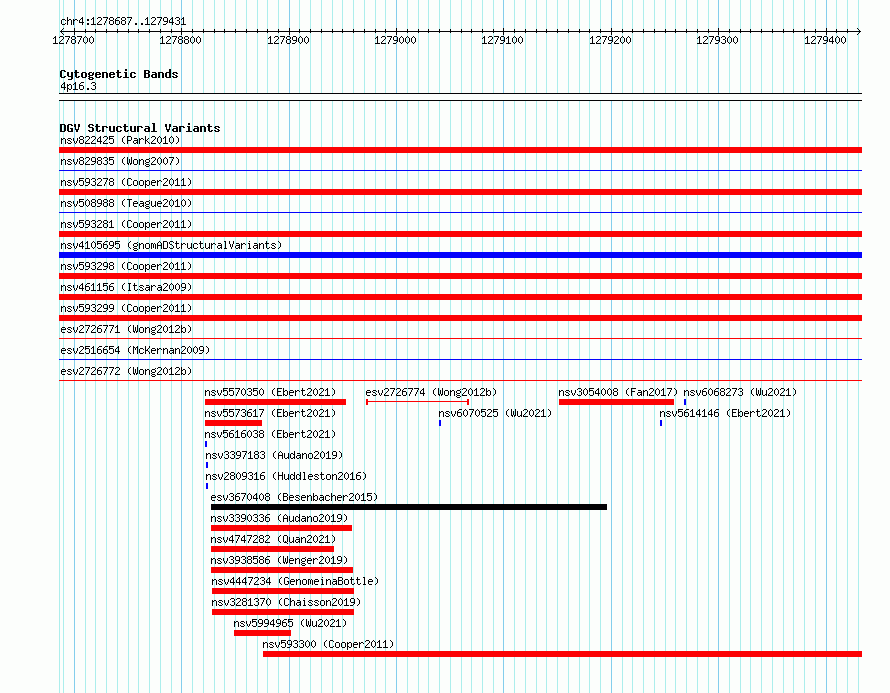Click ruler position 1278900
The height and width of the screenshot is (693, 890).
point(288,40)
